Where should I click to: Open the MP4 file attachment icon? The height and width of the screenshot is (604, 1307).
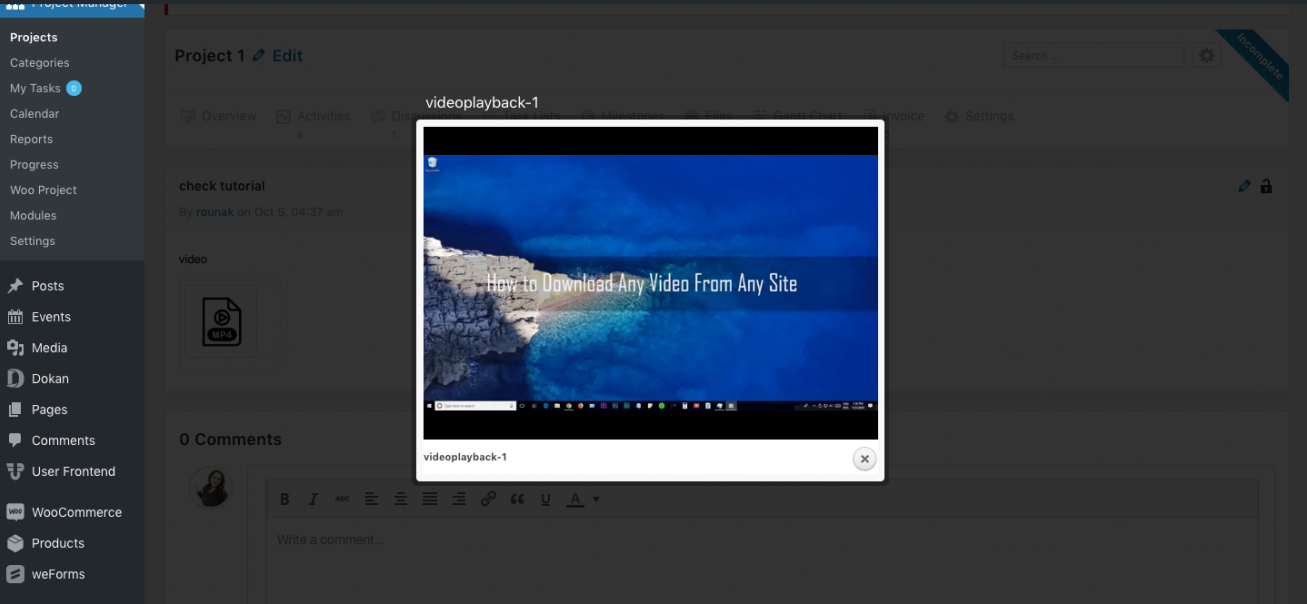pos(221,321)
